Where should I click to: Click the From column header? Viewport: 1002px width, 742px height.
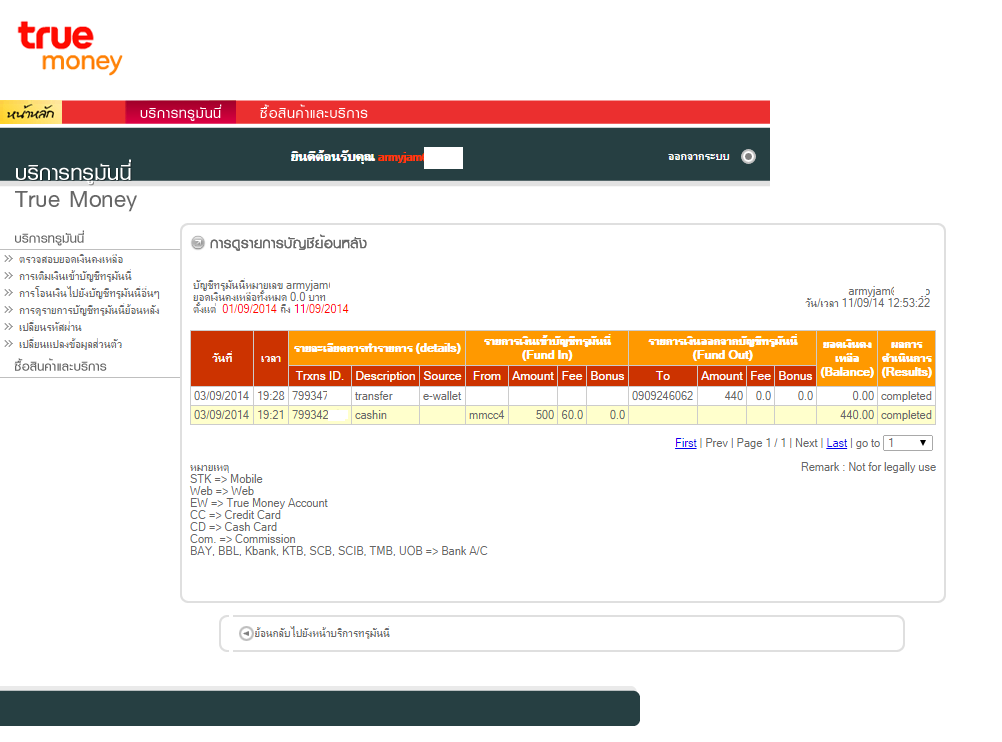[x=487, y=376]
